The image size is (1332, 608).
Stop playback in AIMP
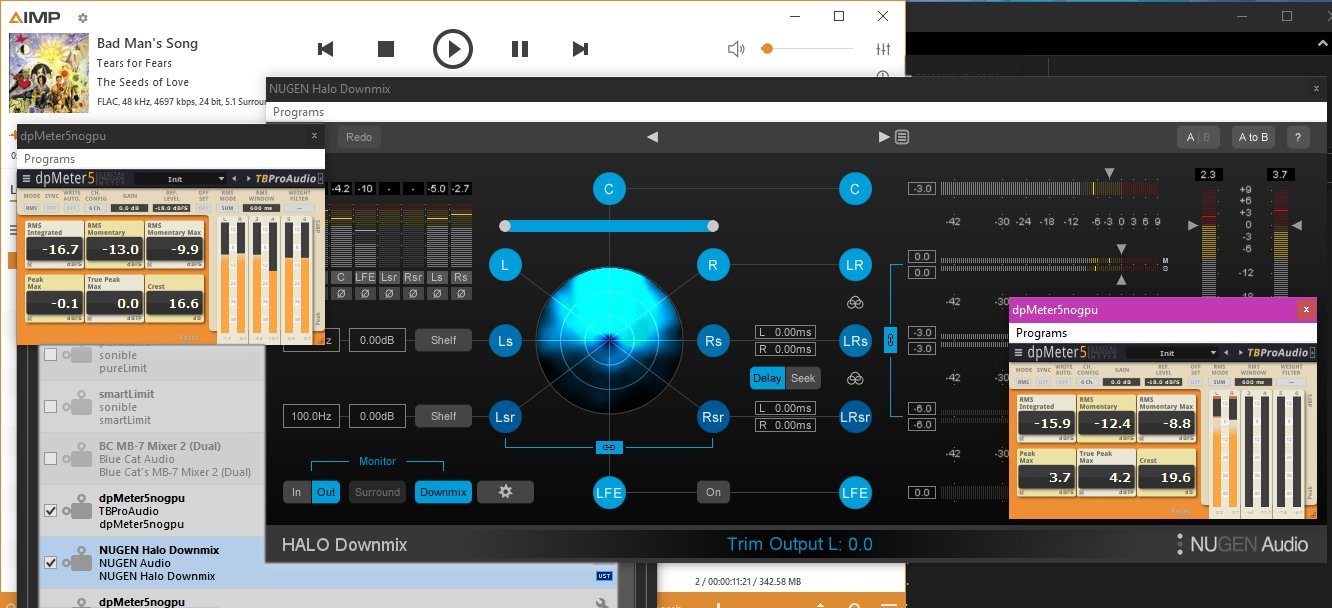(x=386, y=49)
